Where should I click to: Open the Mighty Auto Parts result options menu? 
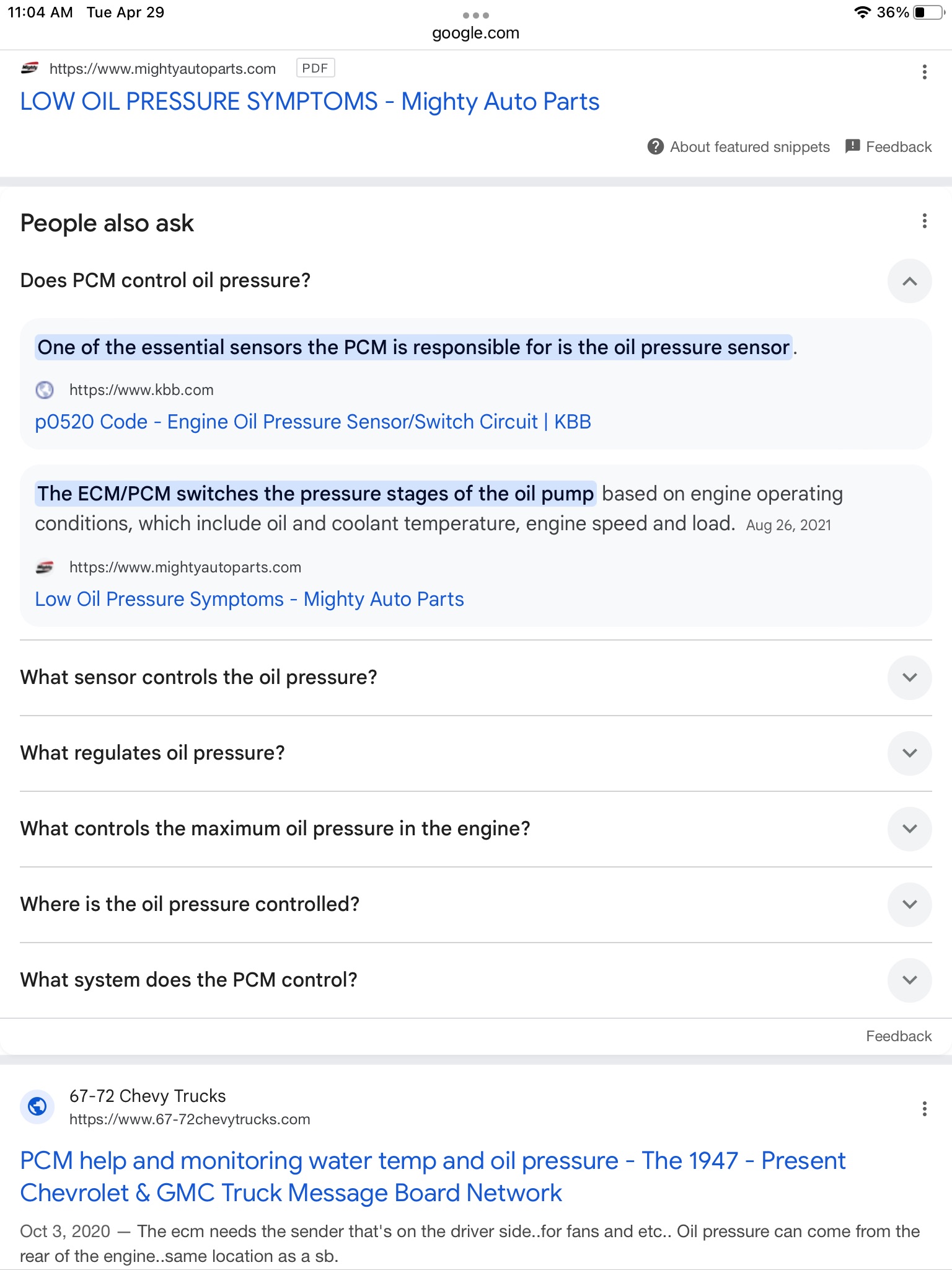(924, 72)
